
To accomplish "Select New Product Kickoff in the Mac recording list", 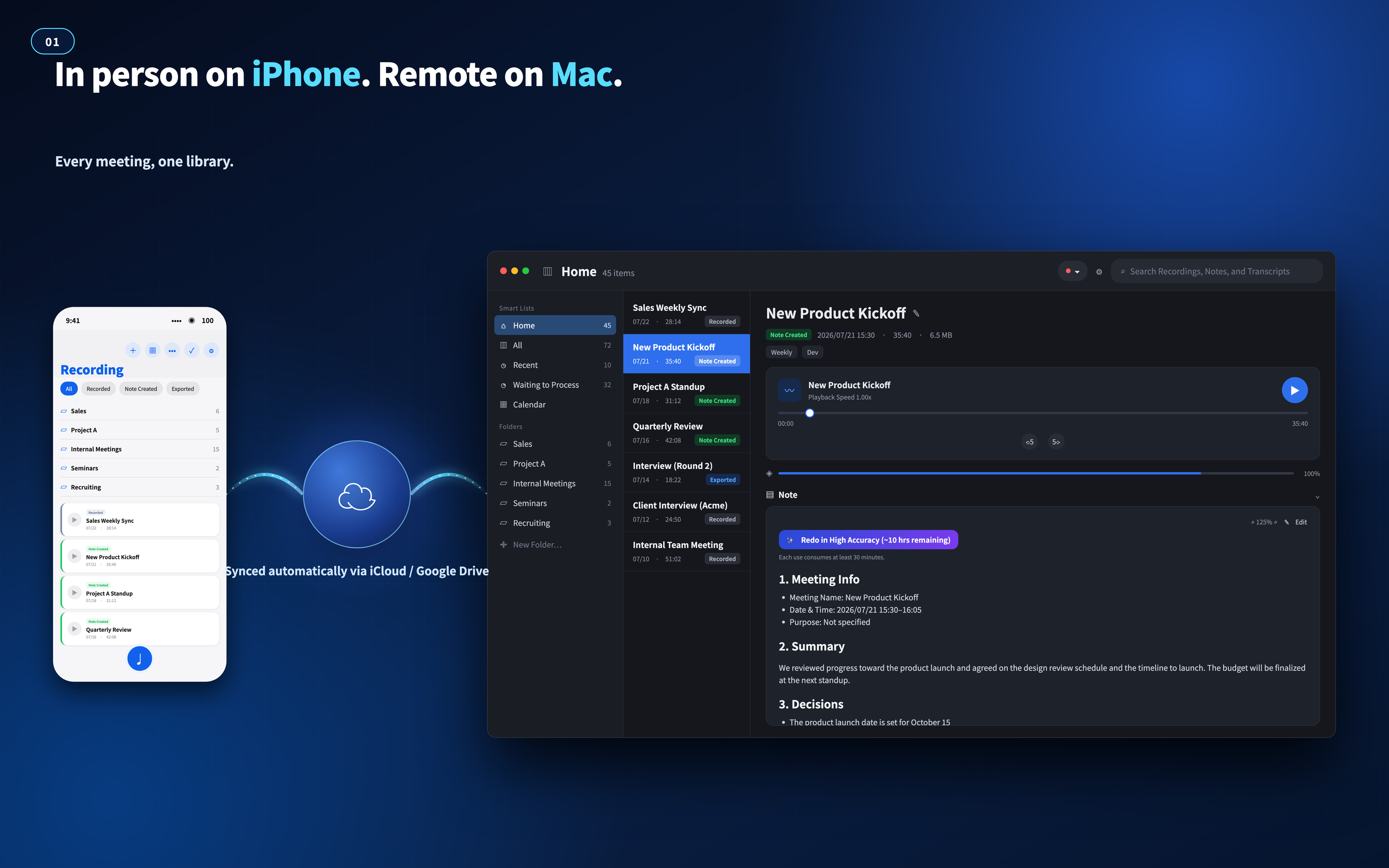I will 686,353.
